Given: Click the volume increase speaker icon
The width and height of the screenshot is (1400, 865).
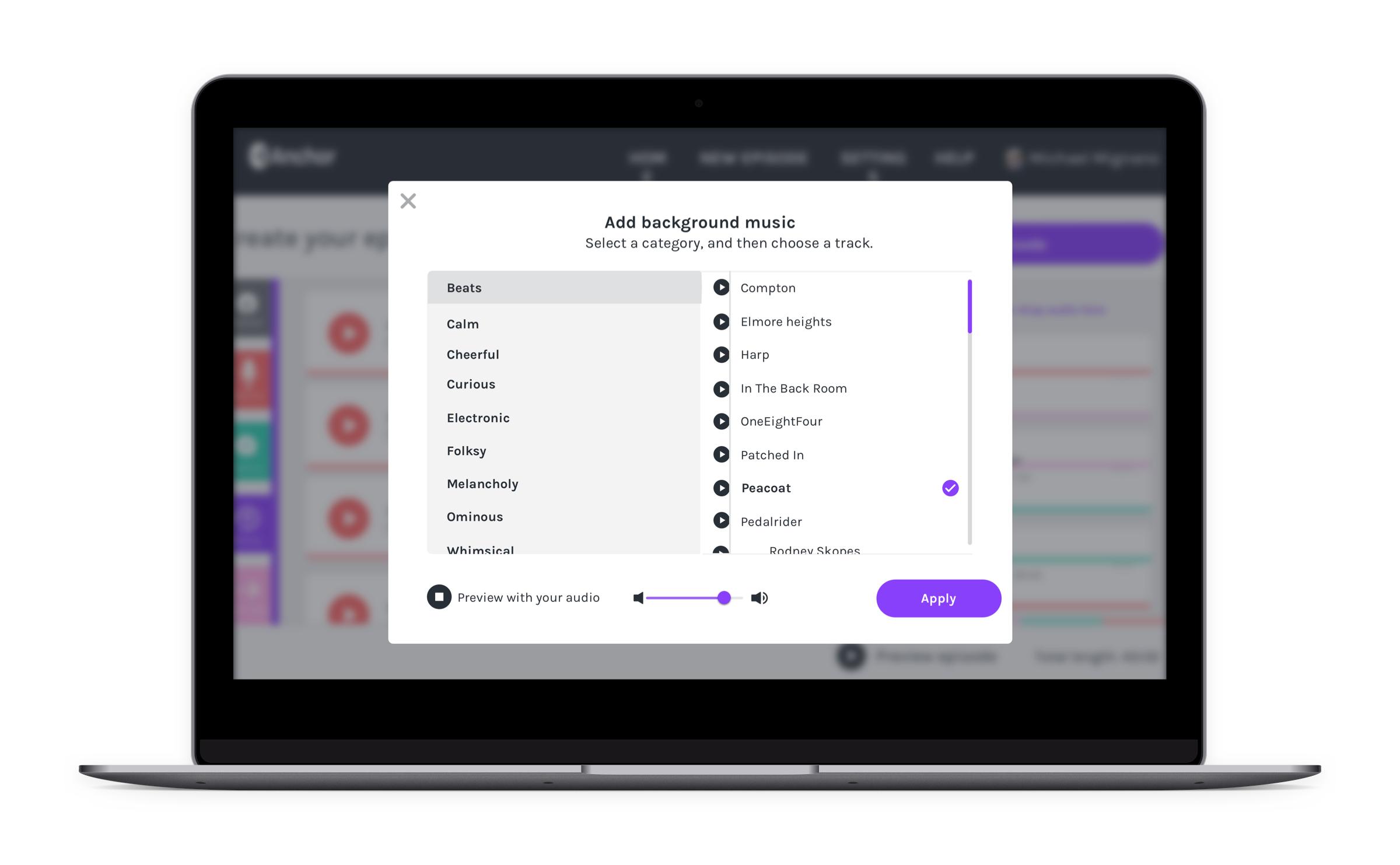Looking at the screenshot, I should click(x=760, y=597).
